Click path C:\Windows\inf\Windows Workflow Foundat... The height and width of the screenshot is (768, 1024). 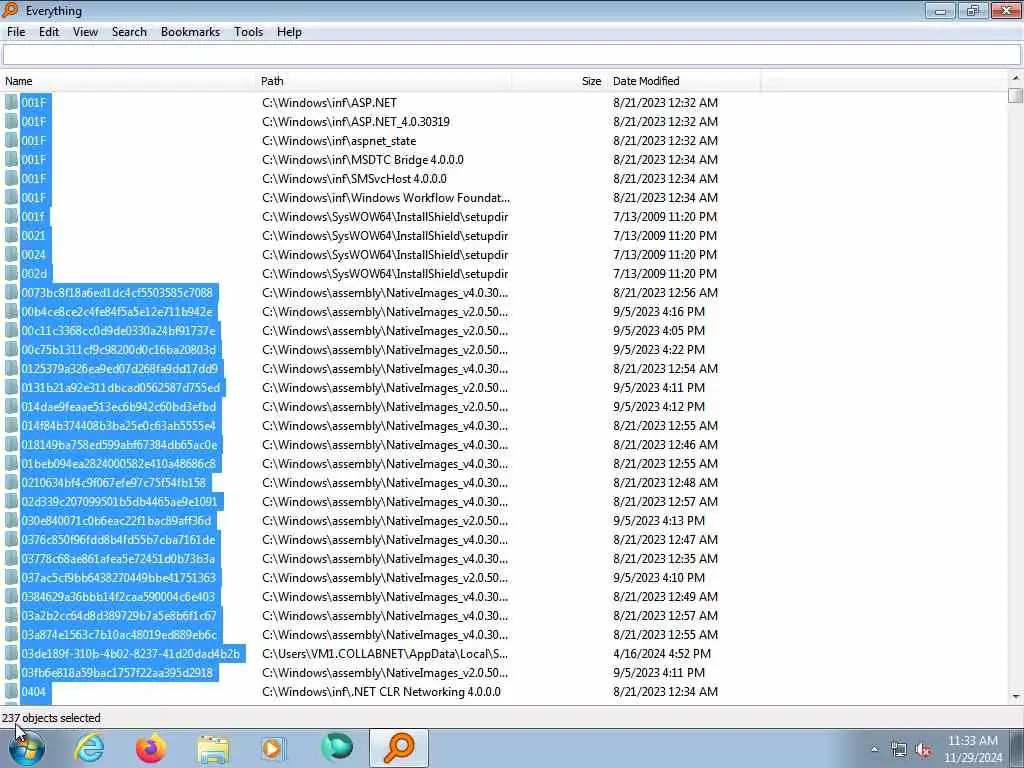pos(386,197)
